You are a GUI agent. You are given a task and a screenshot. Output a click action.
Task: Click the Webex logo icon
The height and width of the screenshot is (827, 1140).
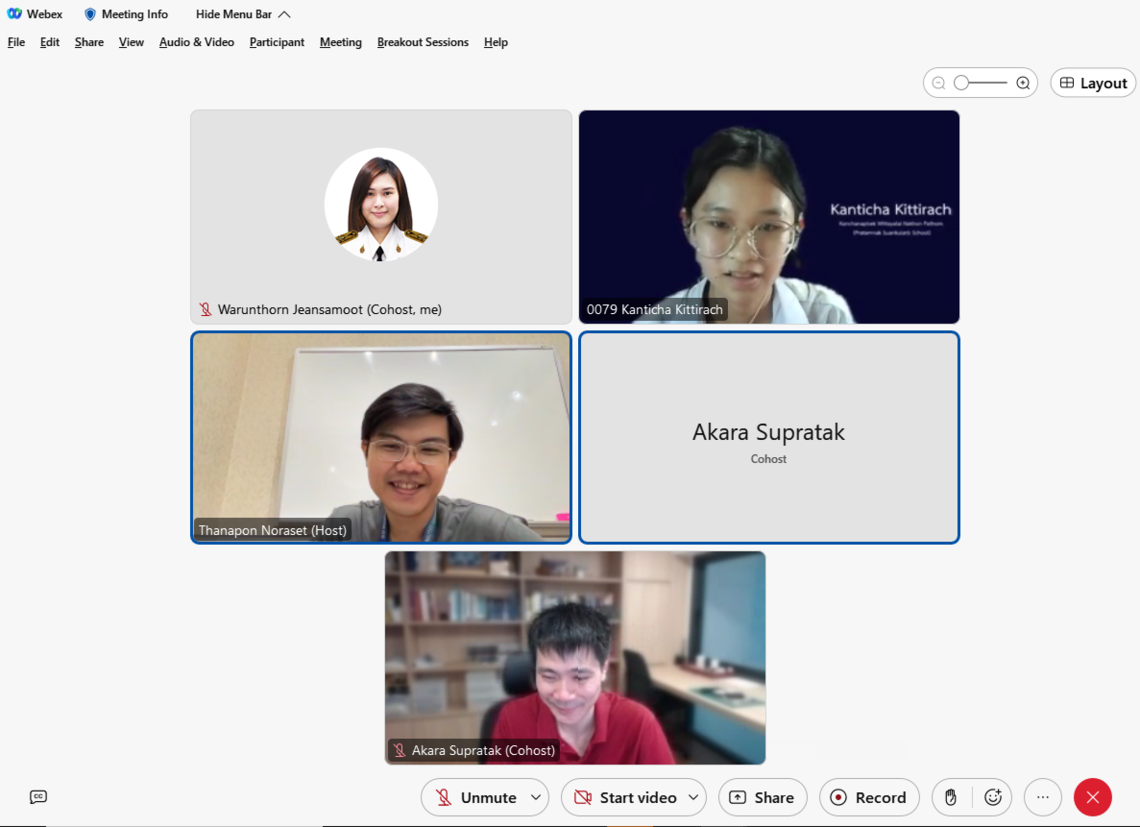[x=14, y=14]
